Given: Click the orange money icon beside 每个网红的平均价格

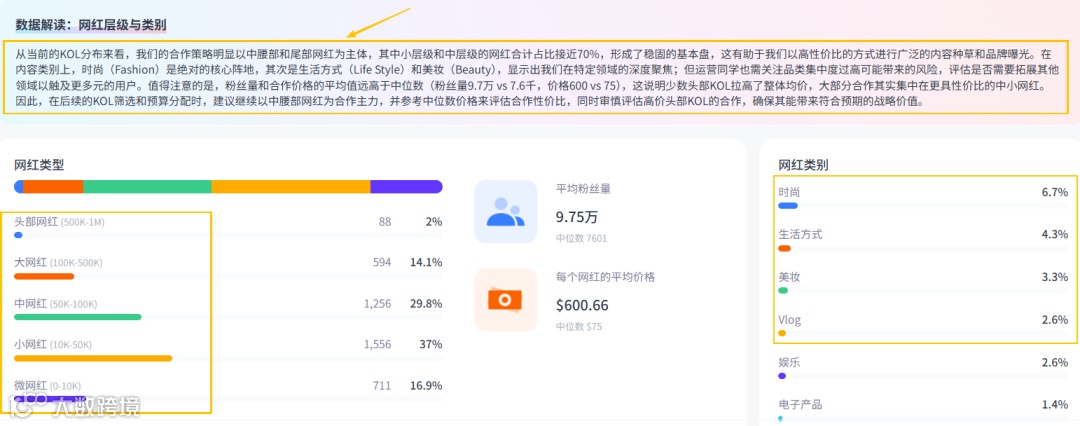Looking at the screenshot, I should pyautogui.click(x=506, y=300).
